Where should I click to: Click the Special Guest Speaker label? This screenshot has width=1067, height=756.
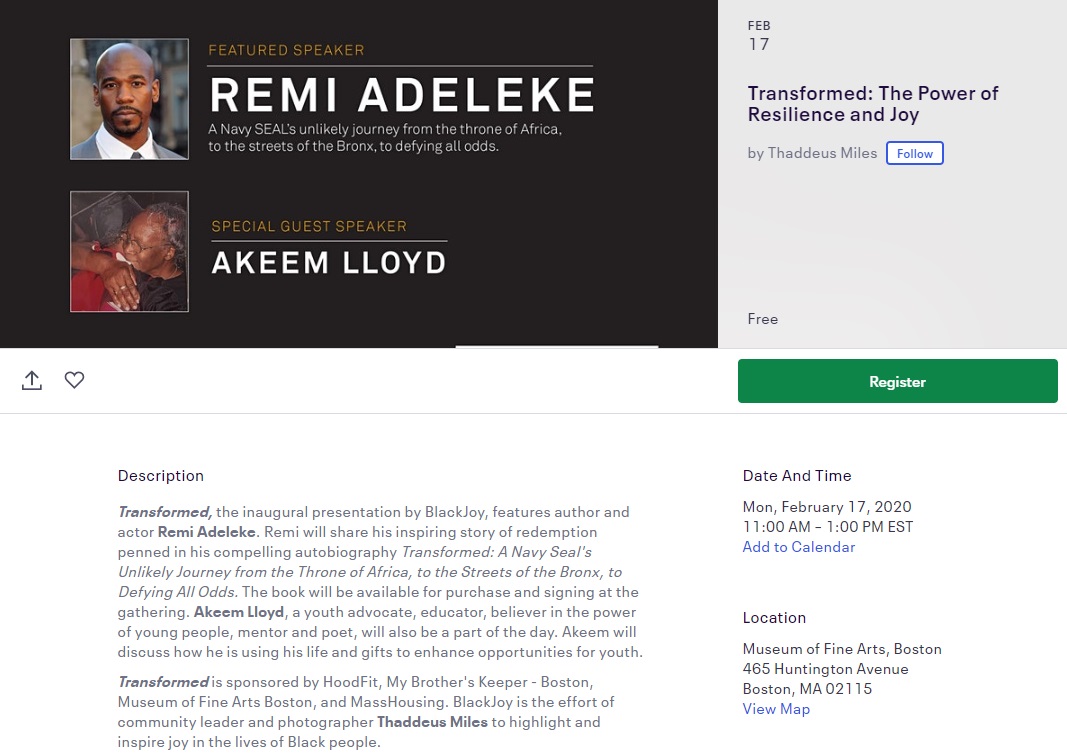[309, 227]
